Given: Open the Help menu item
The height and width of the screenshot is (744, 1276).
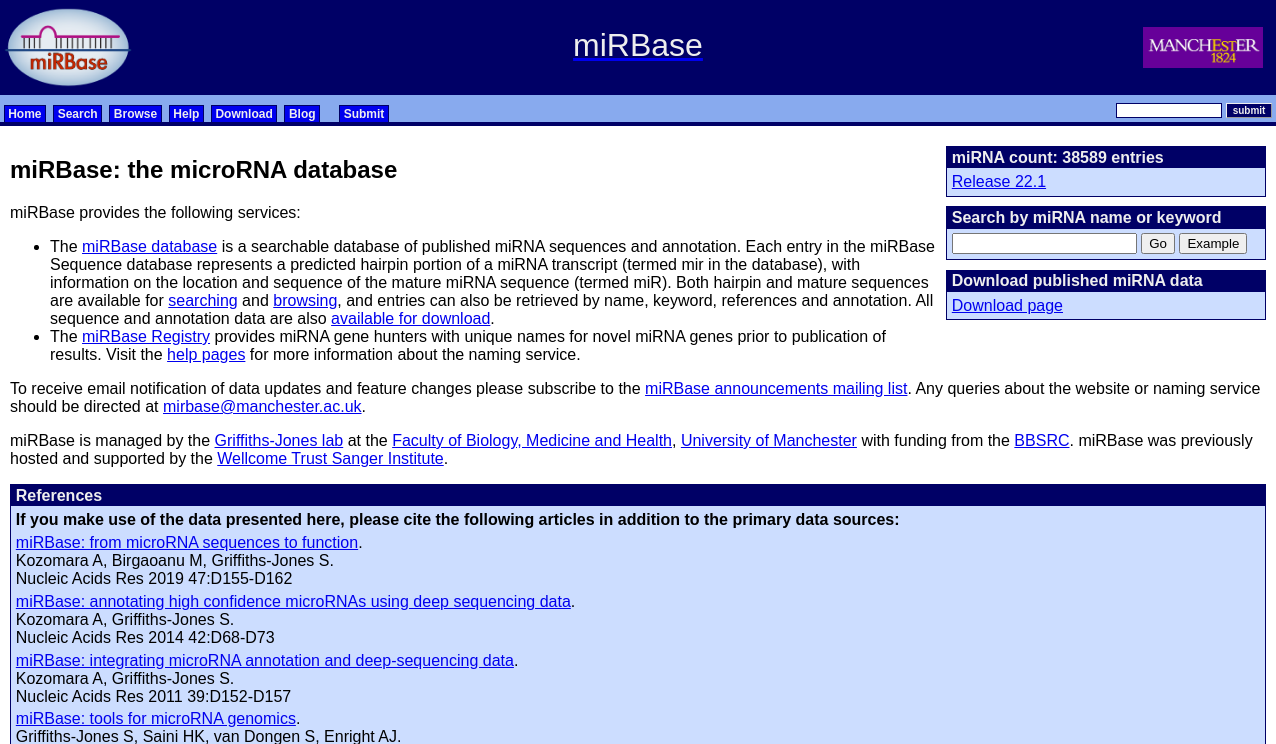Looking at the screenshot, I should [x=186, y=114].
